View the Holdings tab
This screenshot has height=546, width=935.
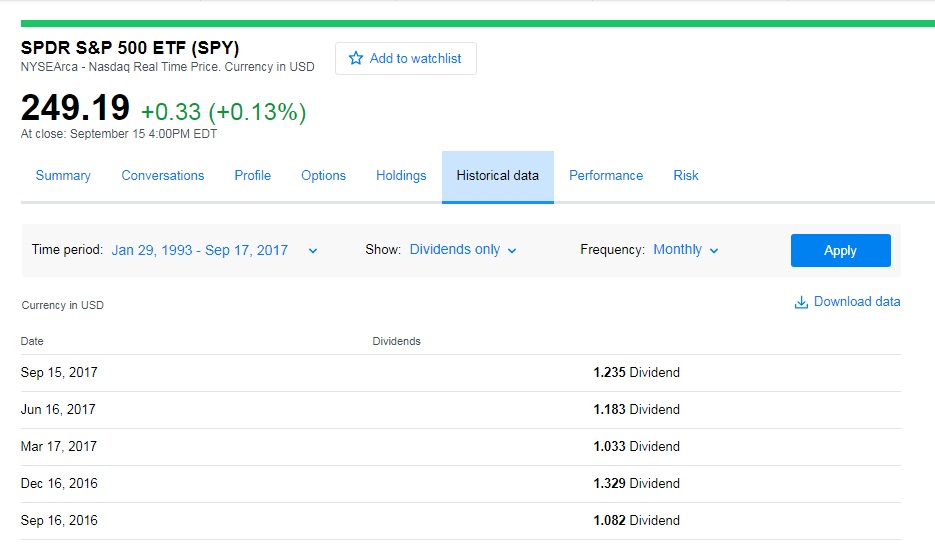tap(401, 176)
